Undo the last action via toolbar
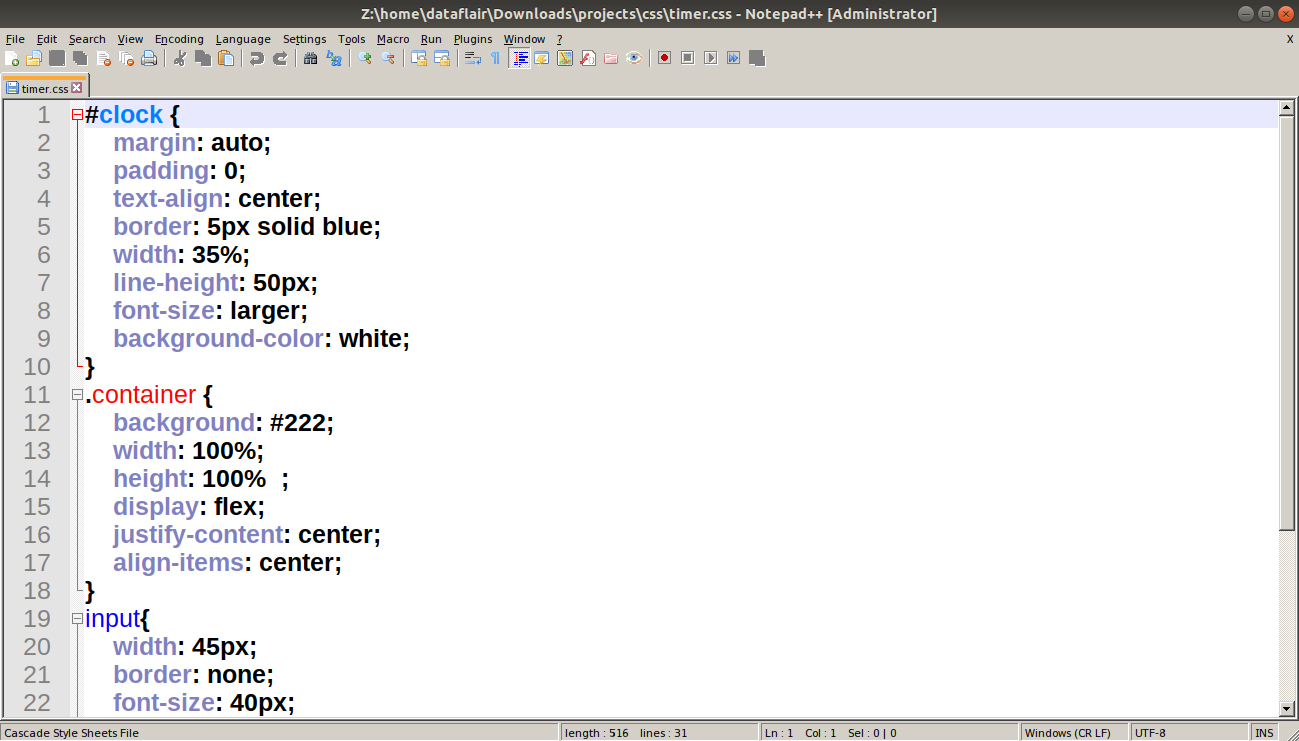 point(257,58)
